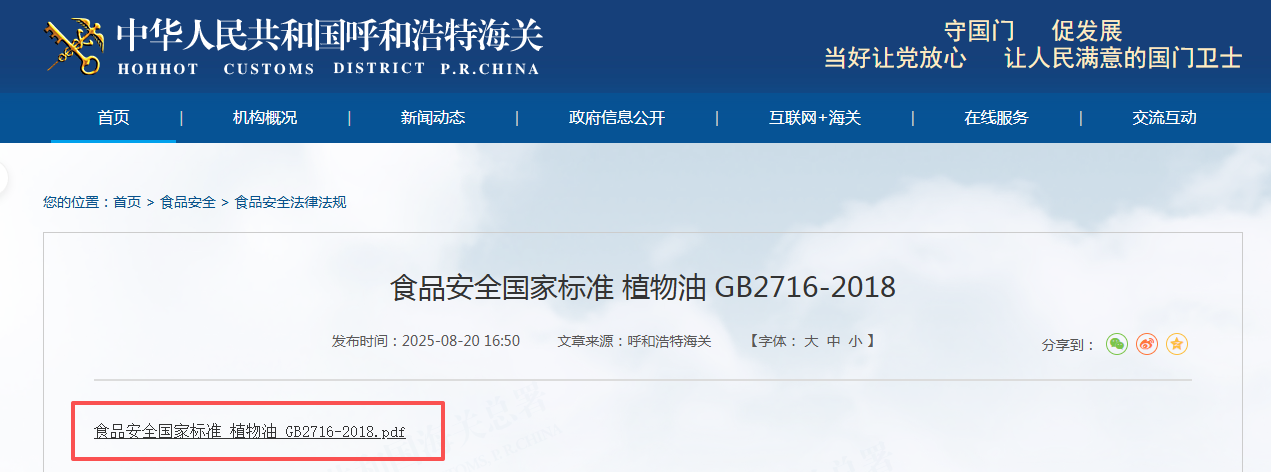Image resolution: width=1271 pixels, height=472 pixels.
Task: Expand the 互联网+海关 navigation menu
Action: [x=814, y=118]
